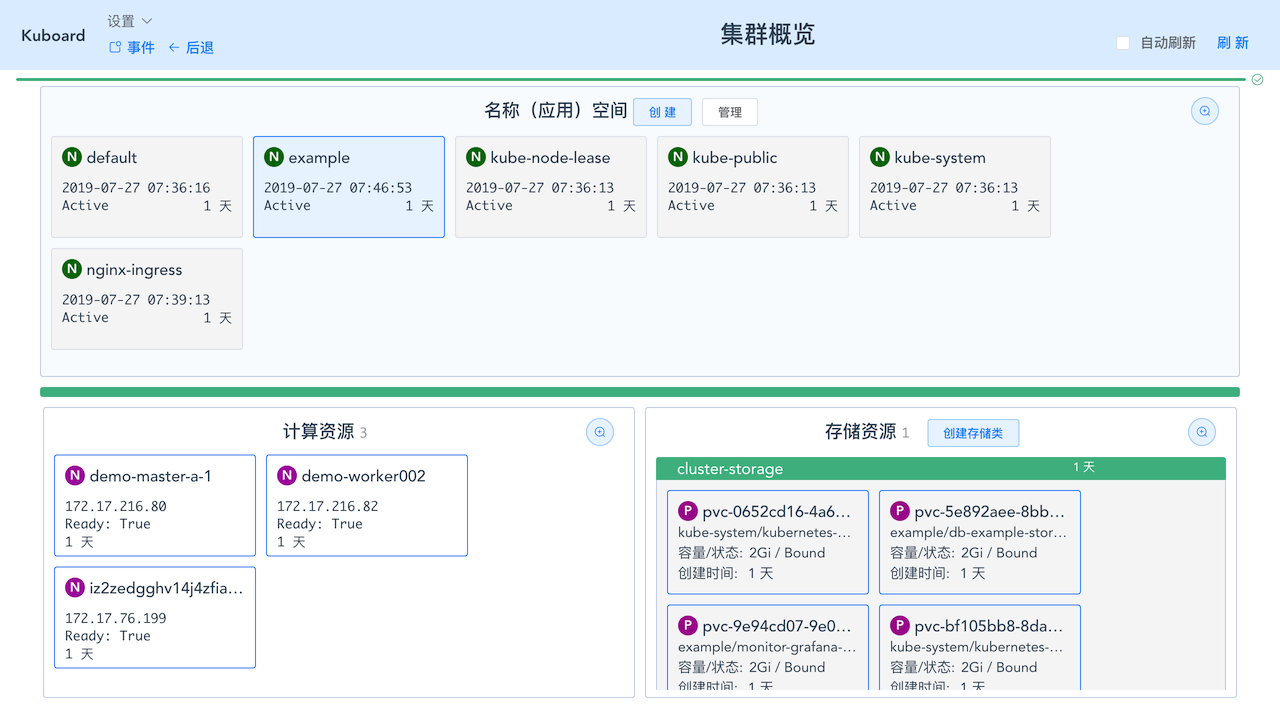Click the magnifier icon in the namespace panel
The height and width of the screenshot is (720, 1280).
click(1204, 111)
